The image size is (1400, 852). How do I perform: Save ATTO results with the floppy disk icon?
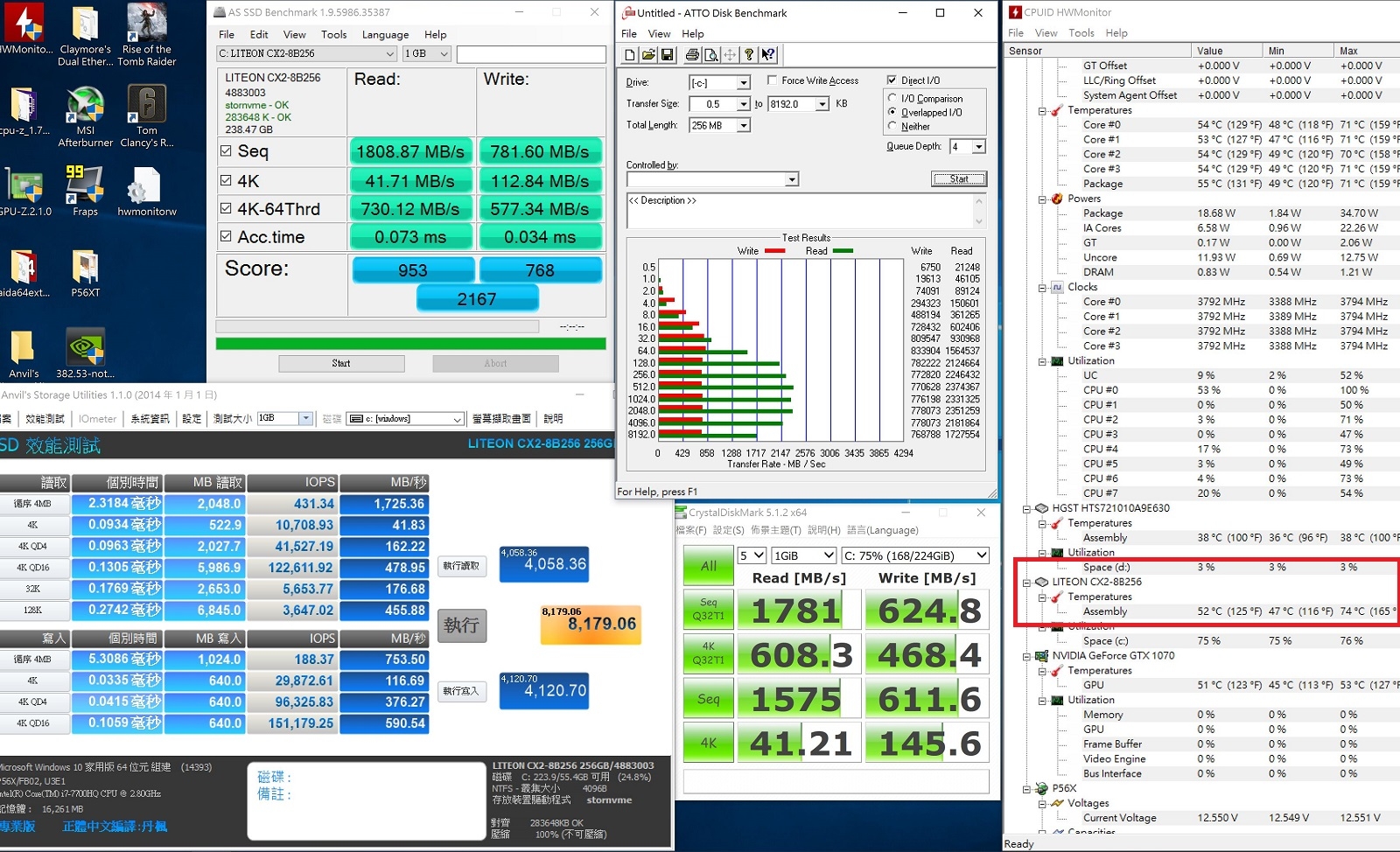[667, 55]
